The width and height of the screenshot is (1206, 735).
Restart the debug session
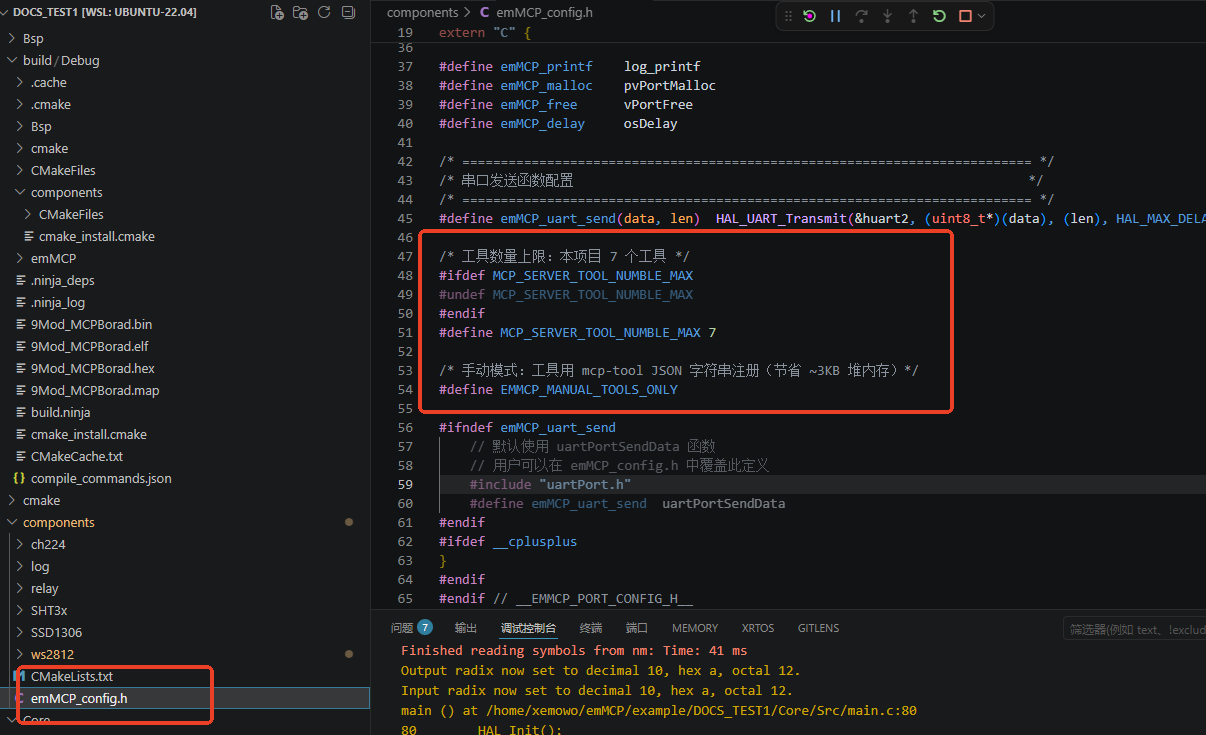pyautogui.click(x=939, y=16)
